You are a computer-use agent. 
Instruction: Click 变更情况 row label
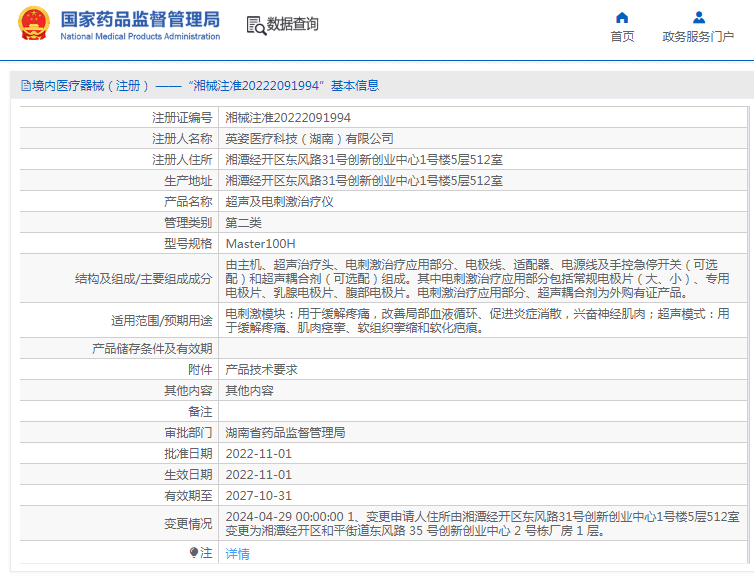pos(188,524)
